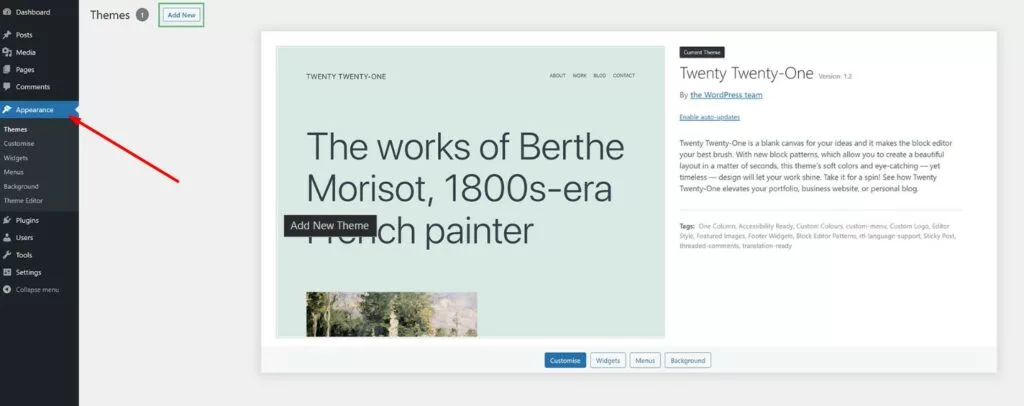Click the Tags label in theme details
This screenshot has height=406, width=1024.
pos(686,226)
